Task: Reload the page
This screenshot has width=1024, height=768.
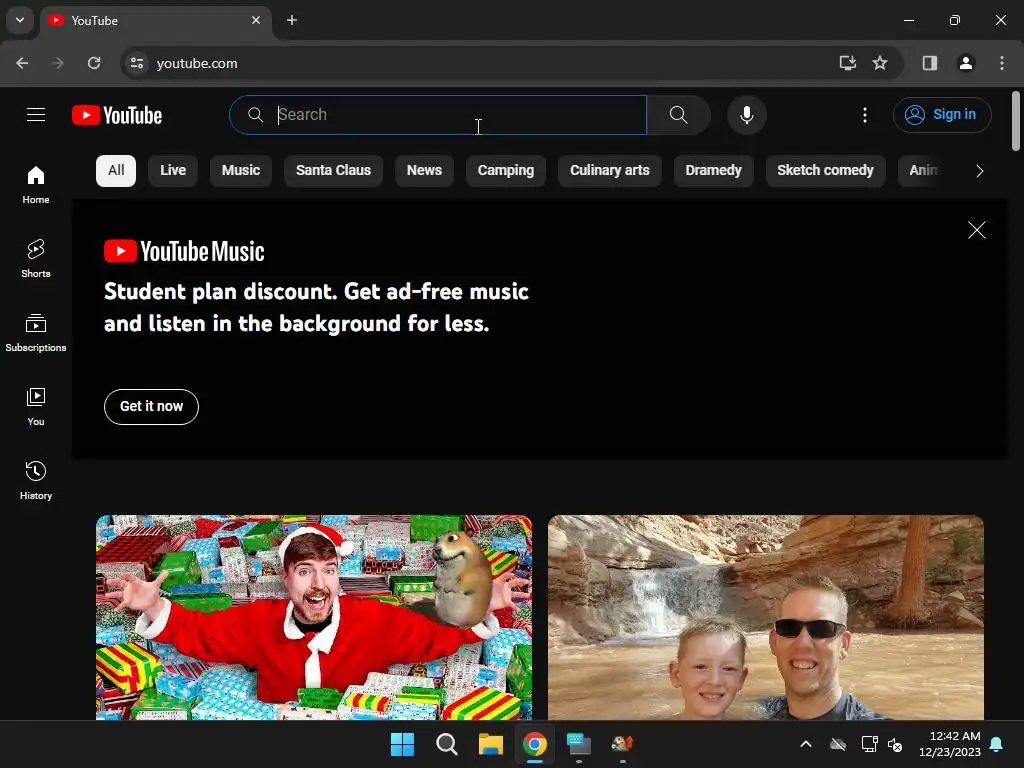Action: [94, 63]
